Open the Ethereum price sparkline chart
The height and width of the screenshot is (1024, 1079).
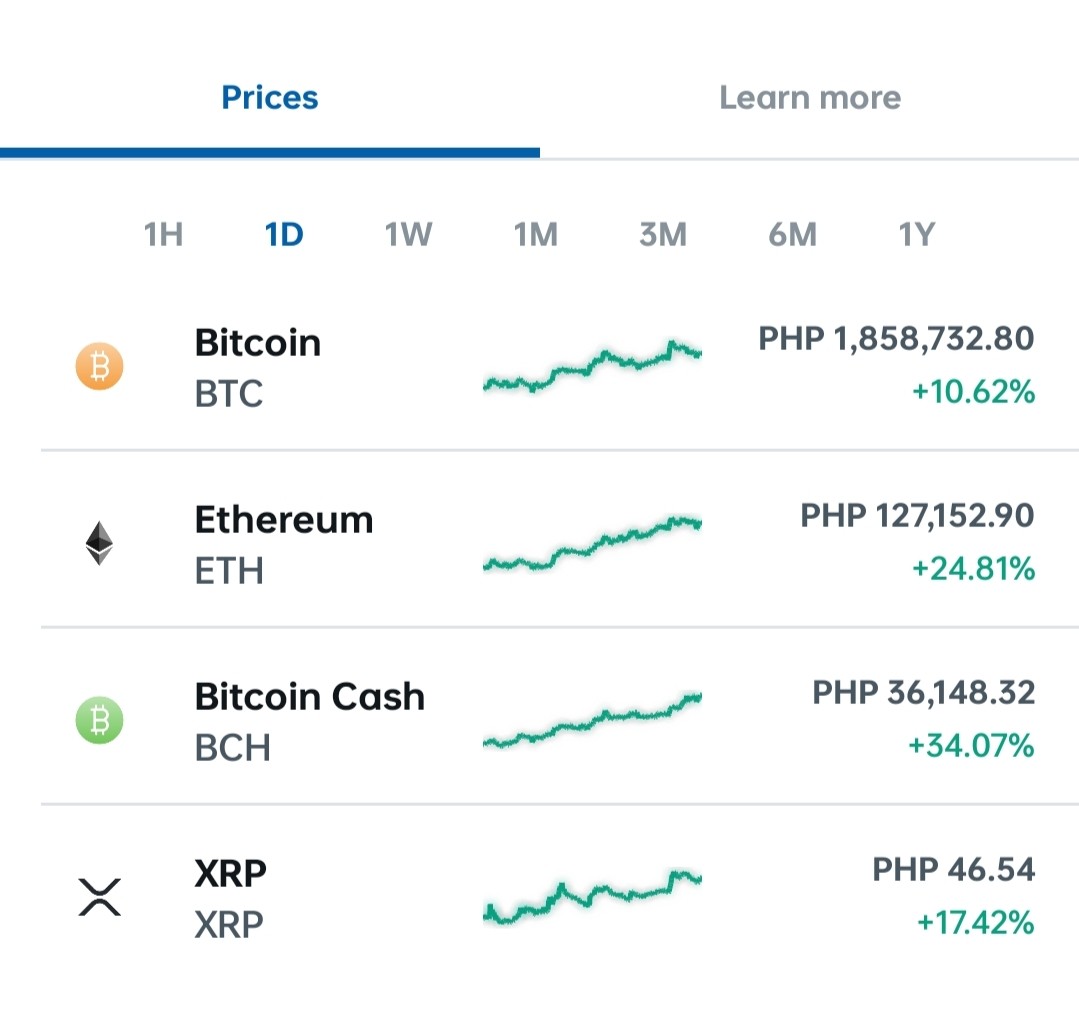[592, 543]
